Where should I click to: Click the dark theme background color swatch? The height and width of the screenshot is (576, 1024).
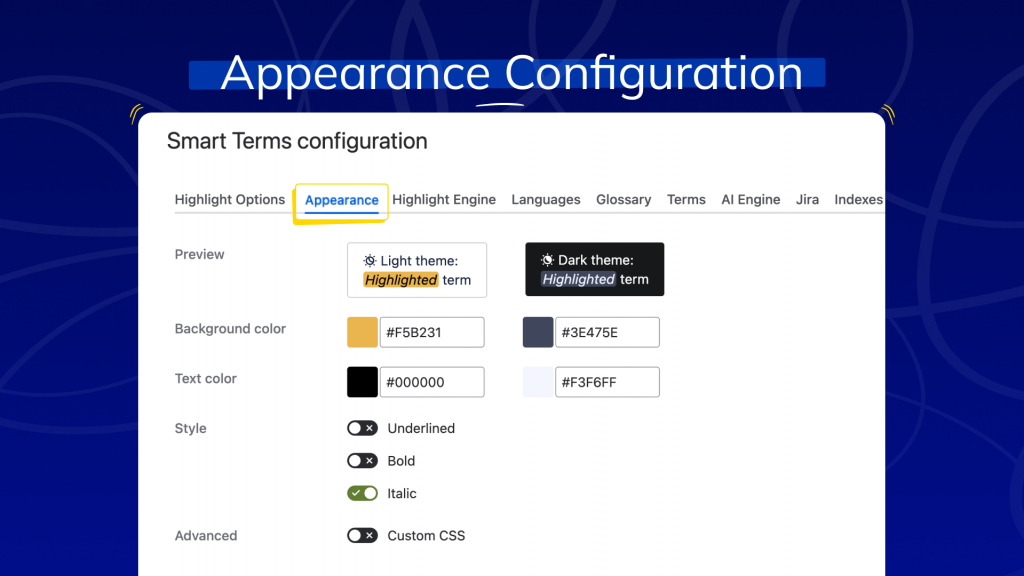[x=538, y=332]
